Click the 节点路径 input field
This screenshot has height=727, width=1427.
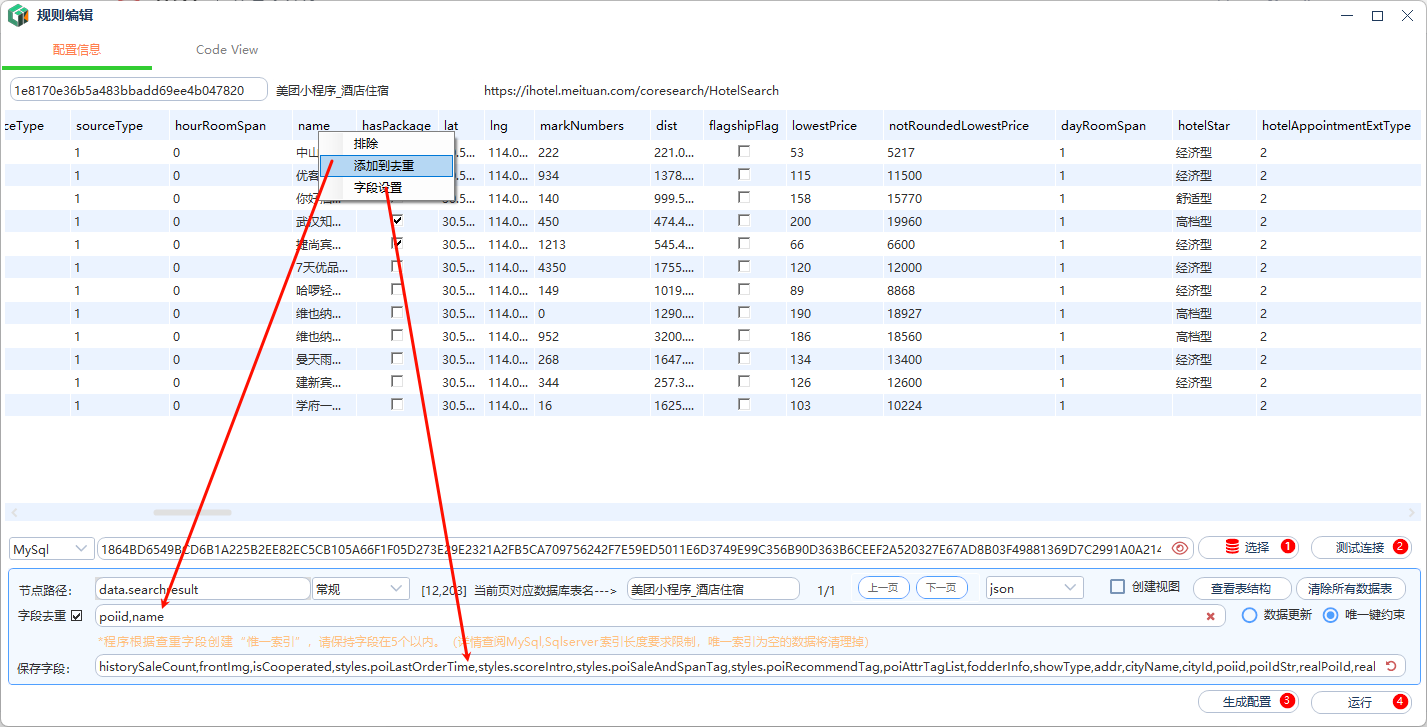click(203, 589)
